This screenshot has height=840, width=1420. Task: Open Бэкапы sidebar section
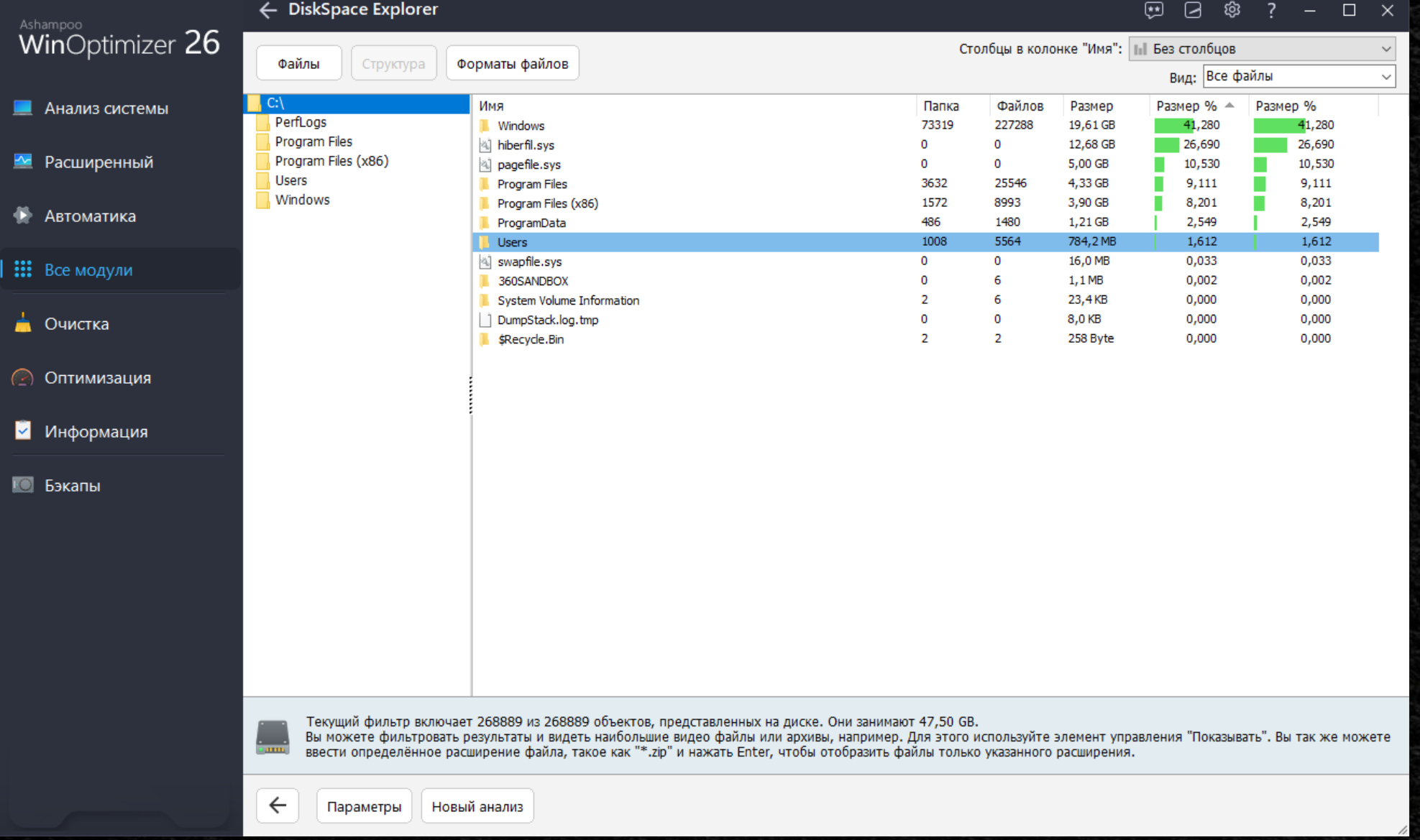pyautogui.click(x=72, y=486)
